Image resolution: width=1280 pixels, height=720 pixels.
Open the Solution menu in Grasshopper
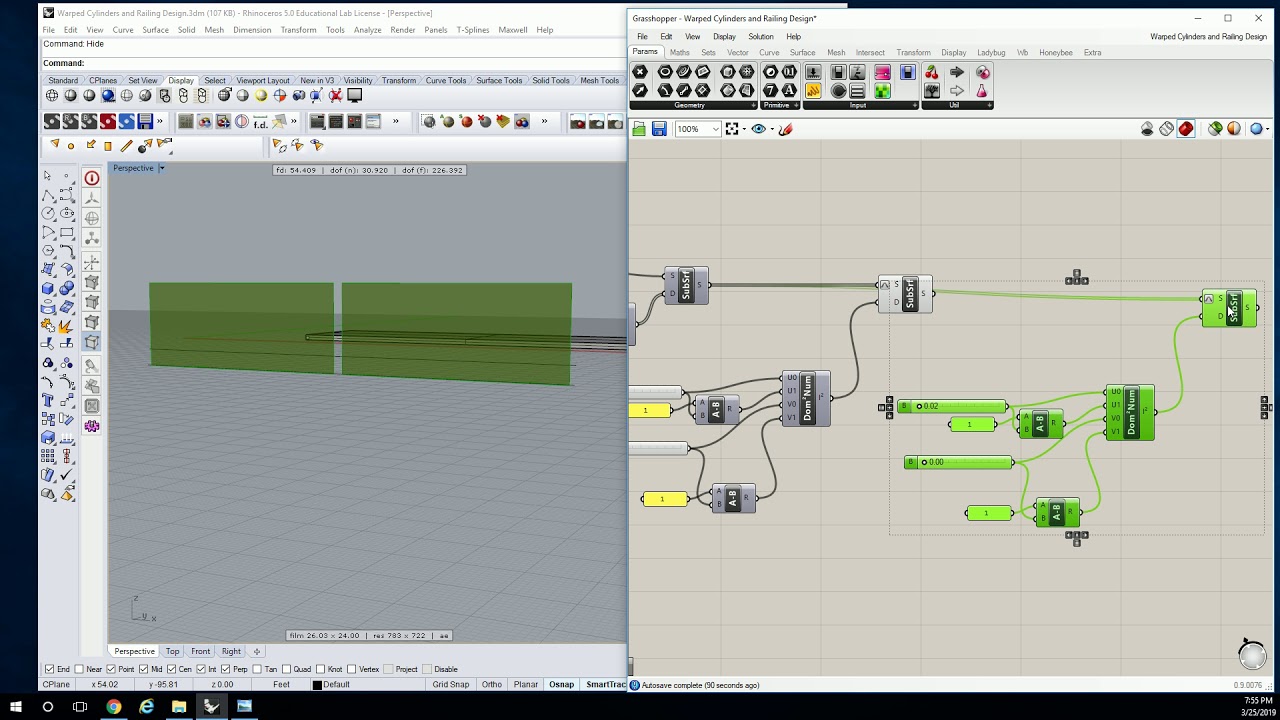tap(760, 37)
